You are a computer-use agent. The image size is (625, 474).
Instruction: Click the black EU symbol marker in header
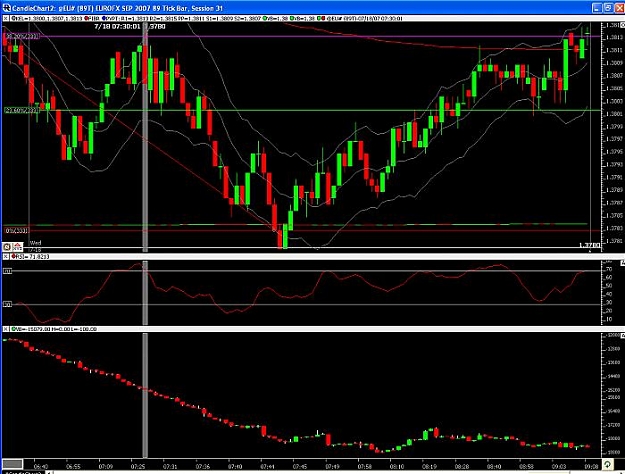coord(14,18)
